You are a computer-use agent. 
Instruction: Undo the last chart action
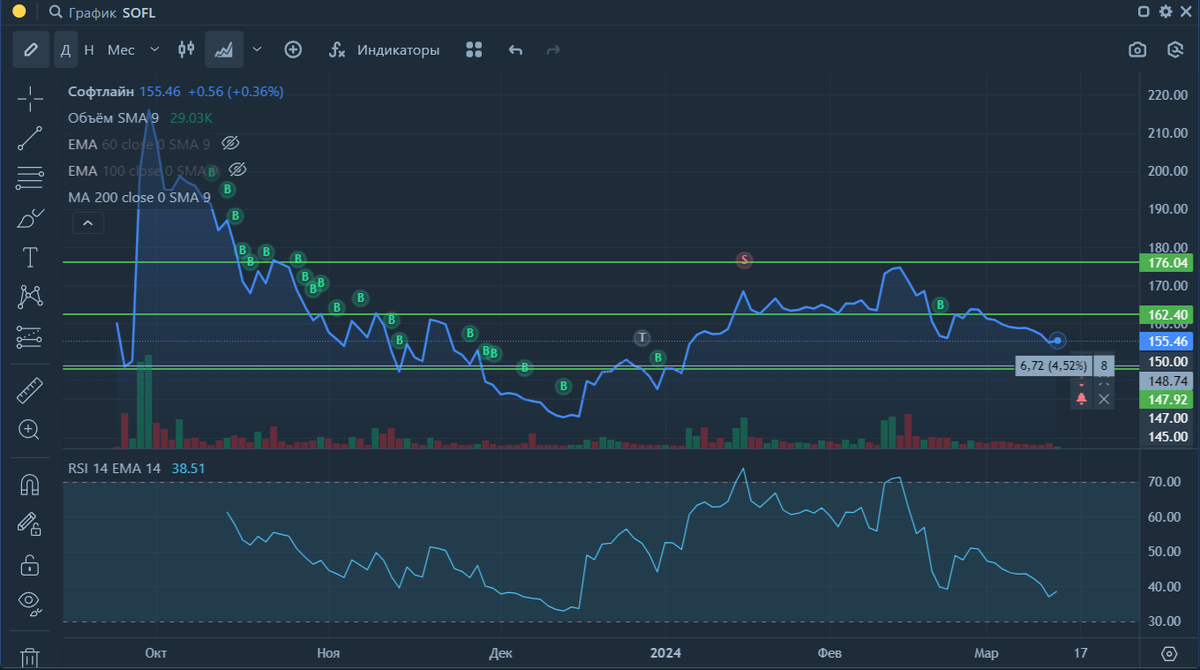coord(515,49)
